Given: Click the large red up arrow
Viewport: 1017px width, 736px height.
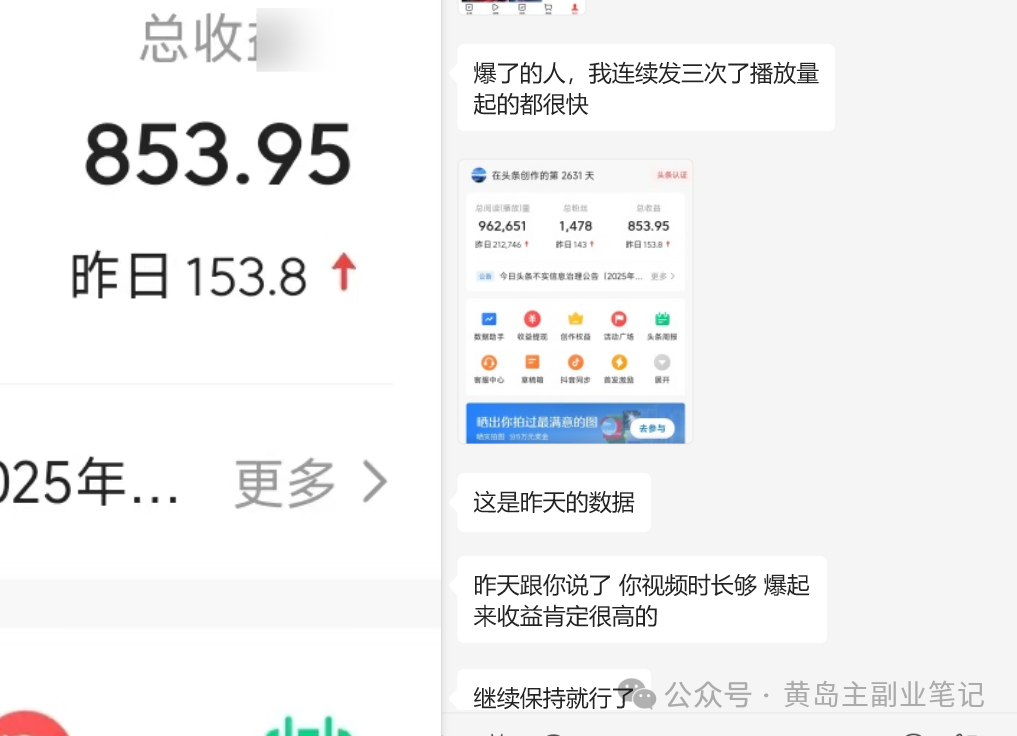Looking at the screenshot, I should pos(344,272).
